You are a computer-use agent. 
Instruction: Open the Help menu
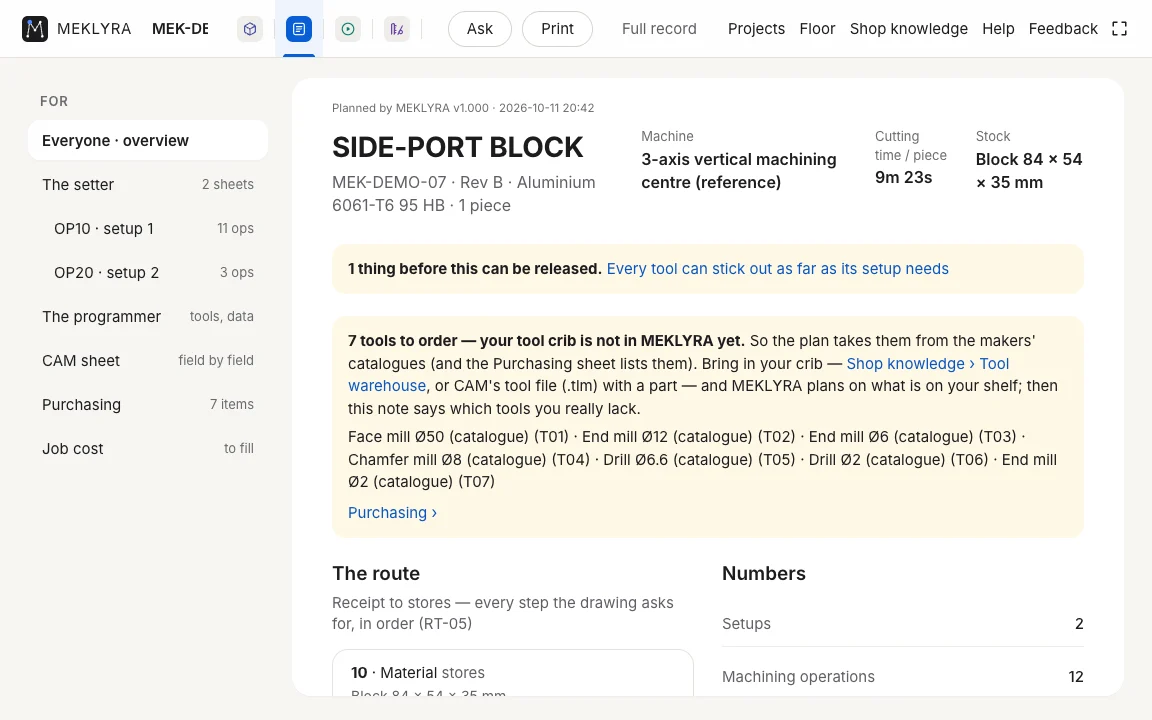[x=998, y=29]
